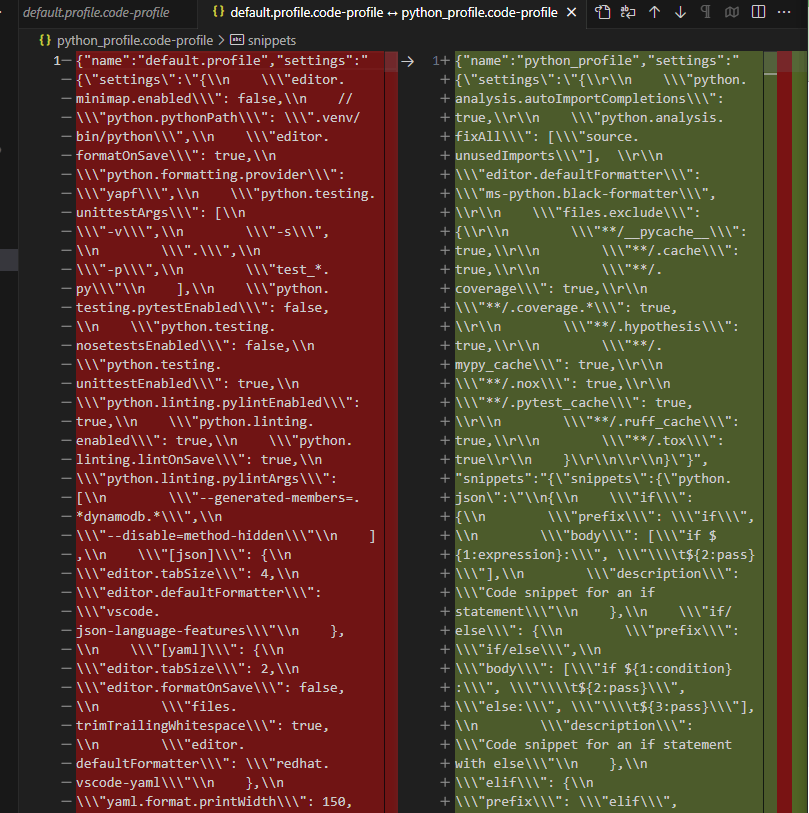
Task: Go to previous change with up arrow
Action: tap(654, 12)
